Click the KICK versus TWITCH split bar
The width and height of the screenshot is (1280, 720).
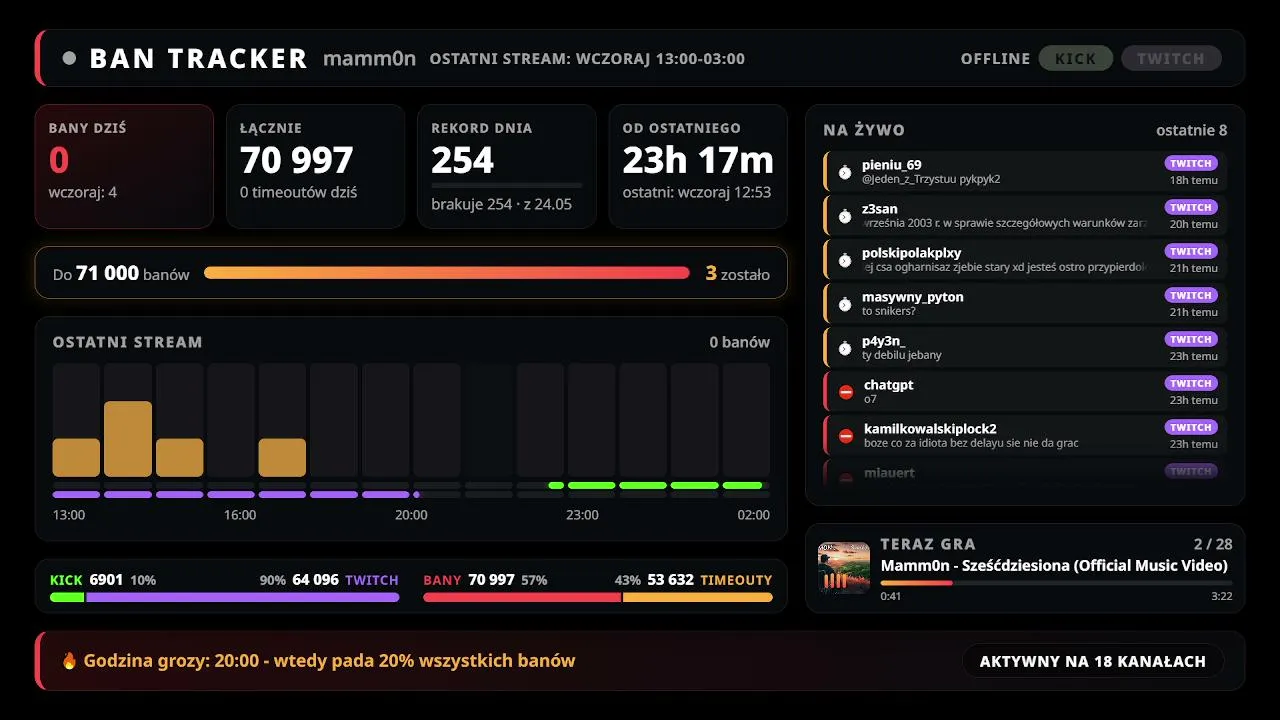[225, 597]
